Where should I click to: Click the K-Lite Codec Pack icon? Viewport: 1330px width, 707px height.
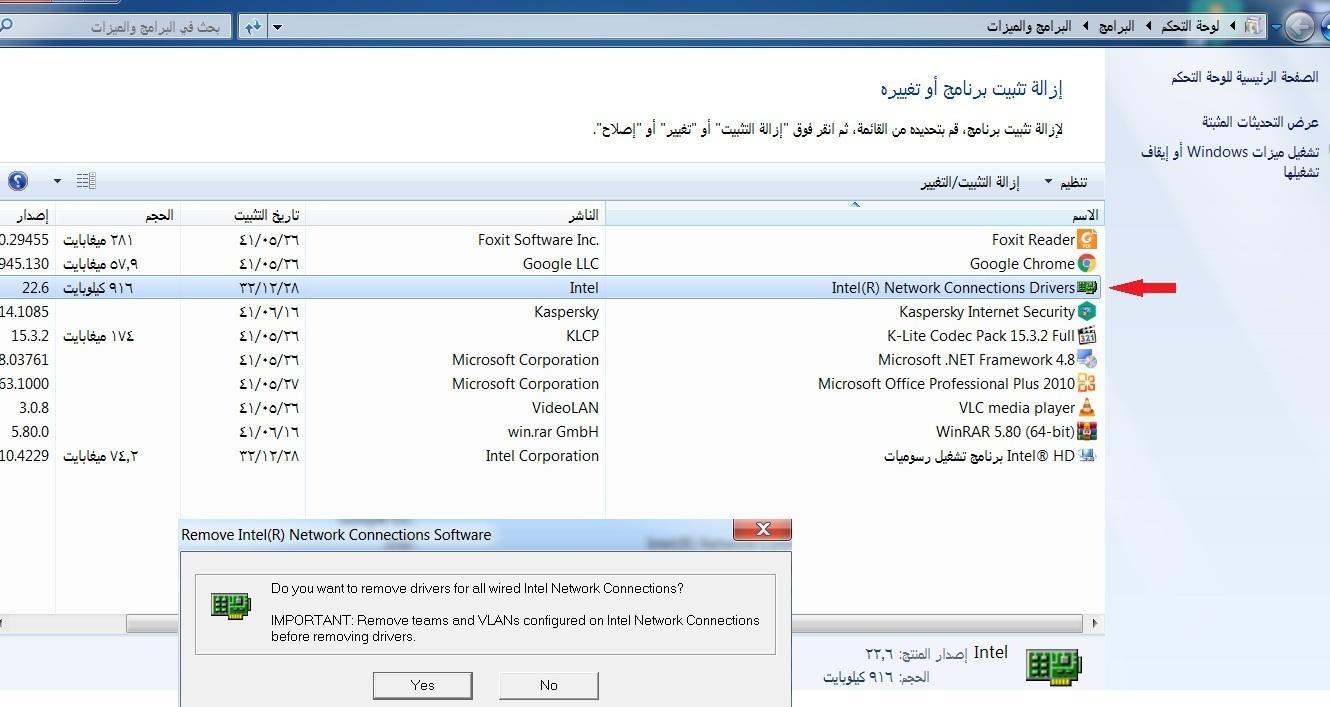tap(1087, 336)
